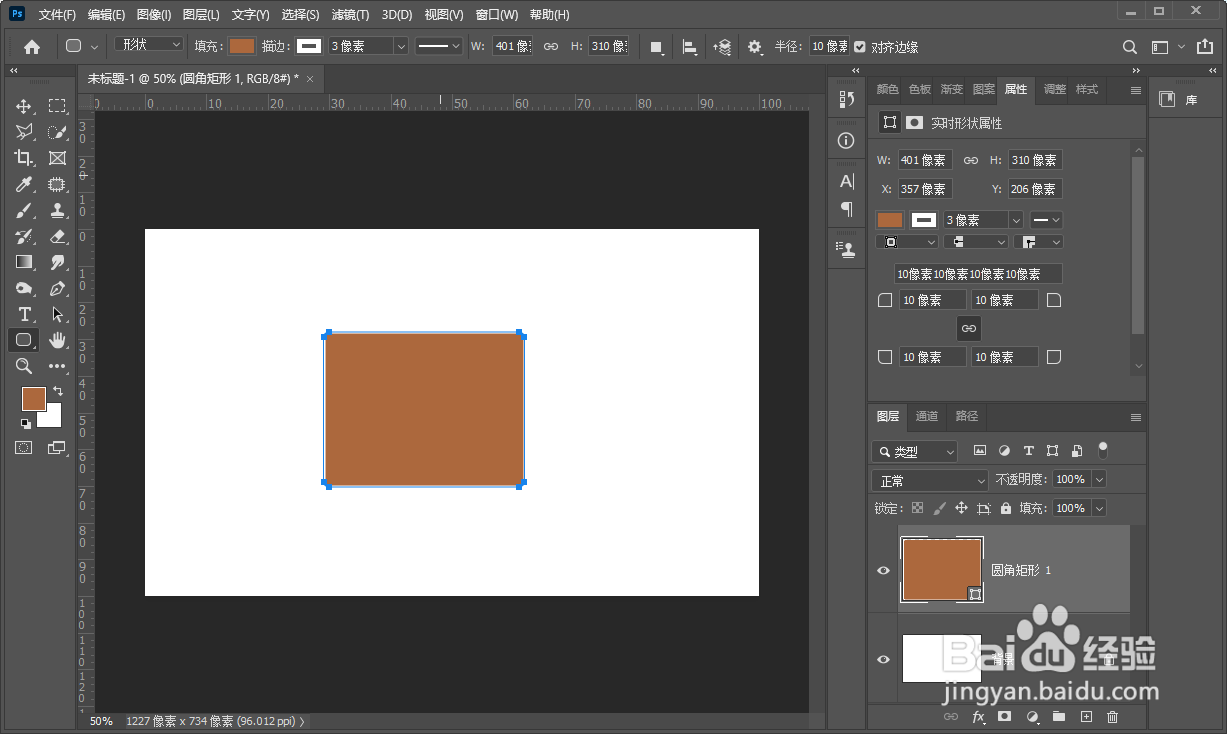Select the Quick Selection tool
This screenshot has height=734, width=1227.
[57, 132]
